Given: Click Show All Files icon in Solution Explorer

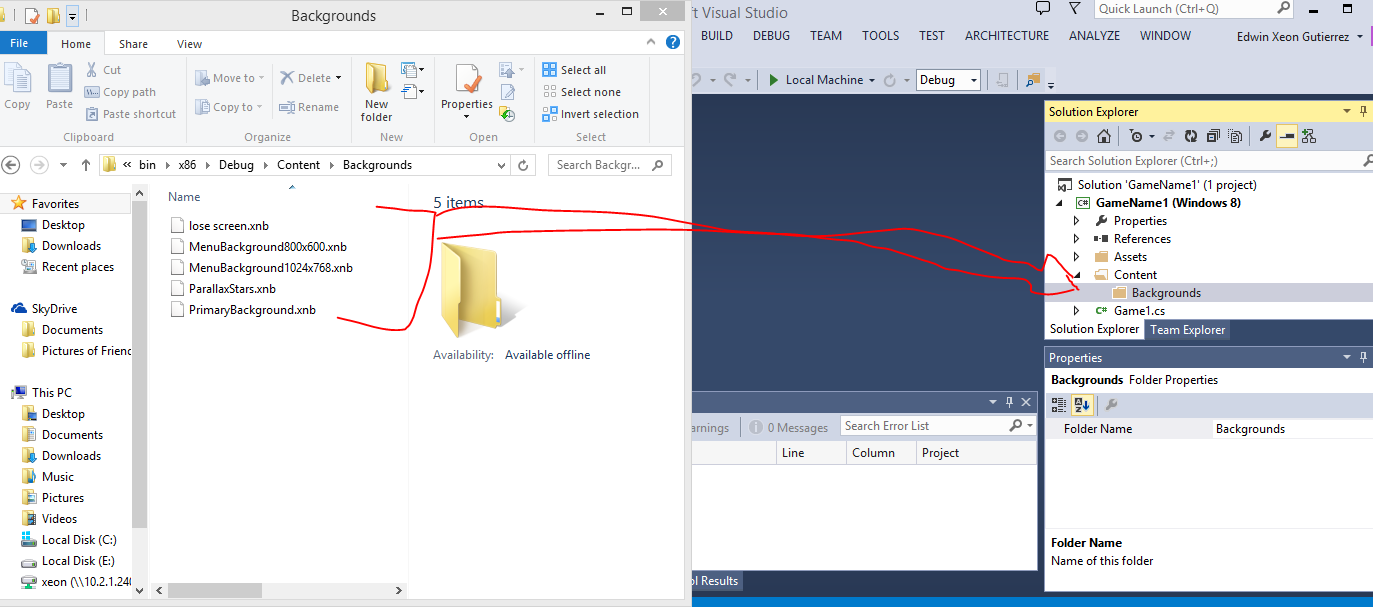Looking at the screenshot, I should pos(1235,136).
